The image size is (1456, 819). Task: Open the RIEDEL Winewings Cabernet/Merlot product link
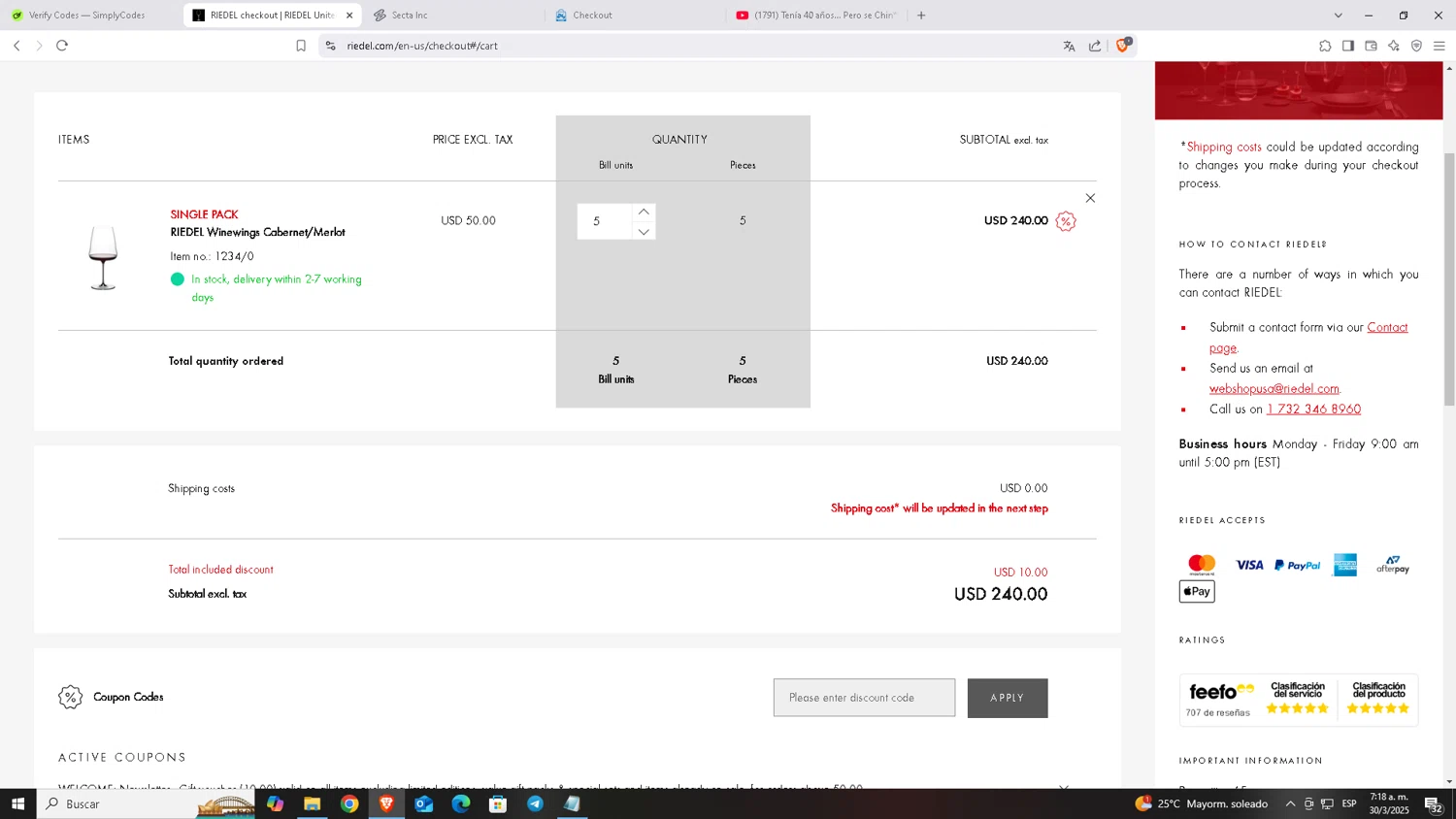click(257, 232)
